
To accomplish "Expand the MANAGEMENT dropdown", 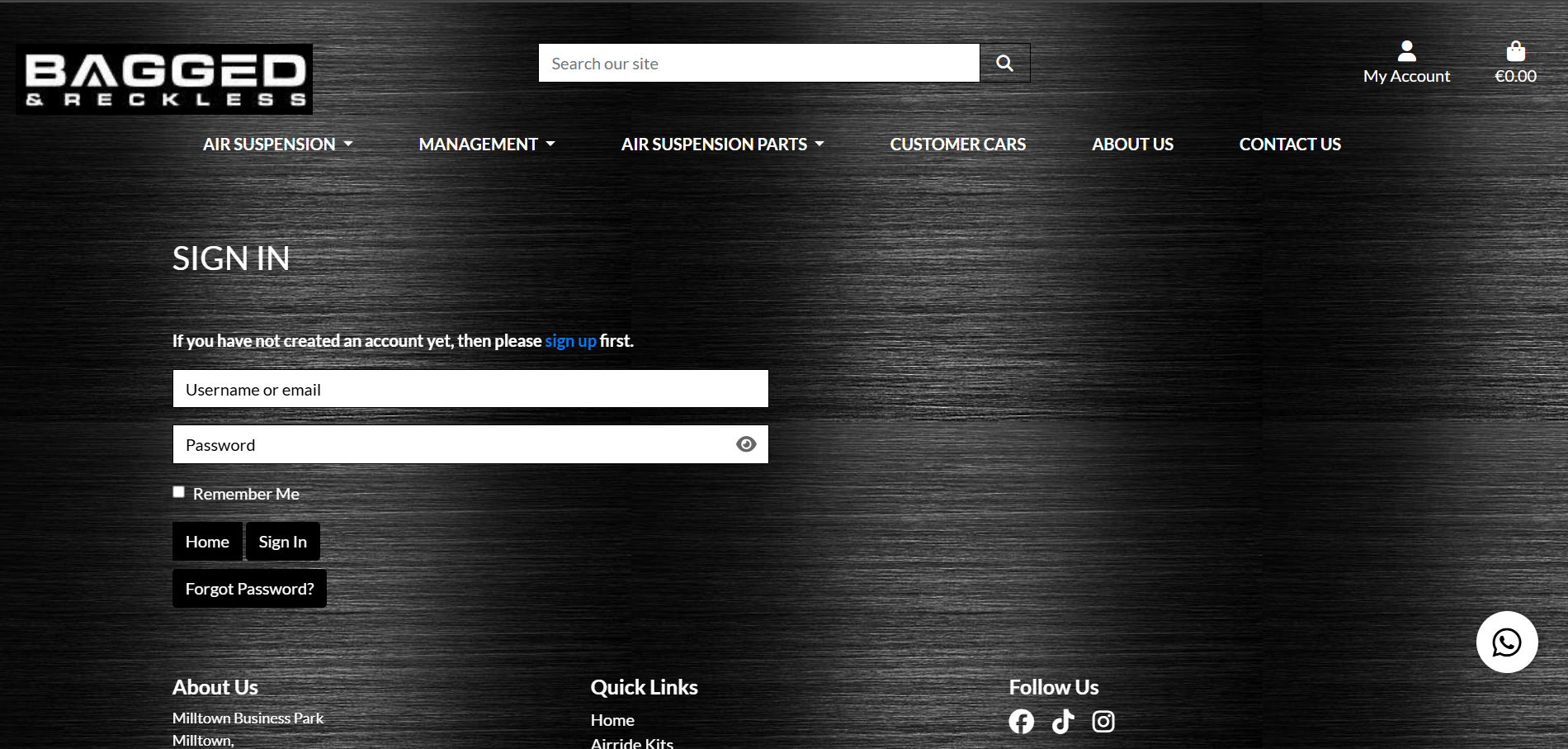I will tap(486, 144).
